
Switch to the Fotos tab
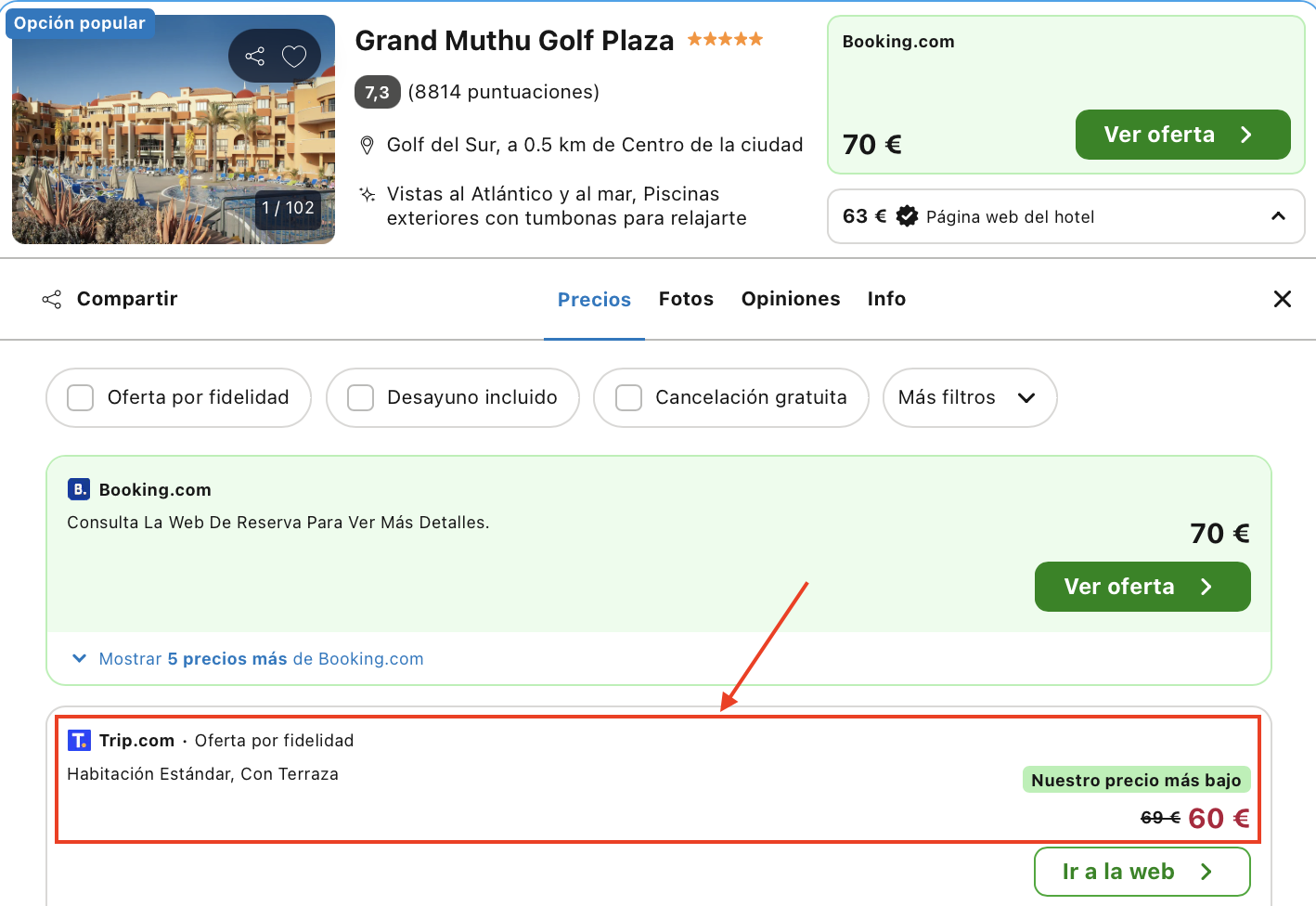tap(686, 299)
